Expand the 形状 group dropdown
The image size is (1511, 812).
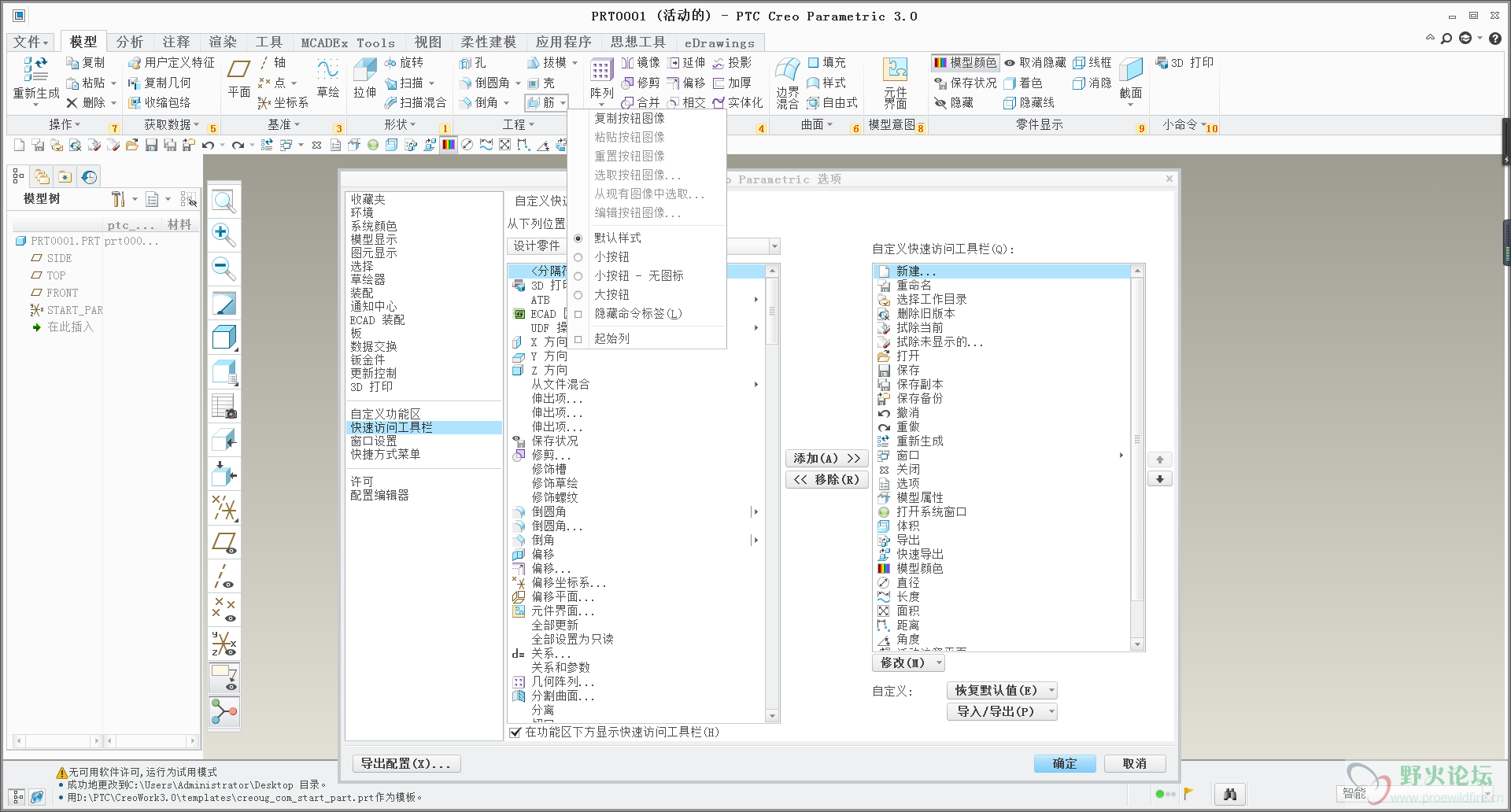[400, 124]
